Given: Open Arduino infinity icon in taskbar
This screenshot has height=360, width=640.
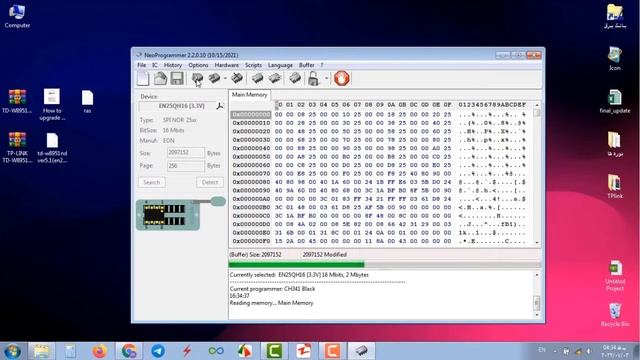Looking at the screenshot, I should pos(216,351).
